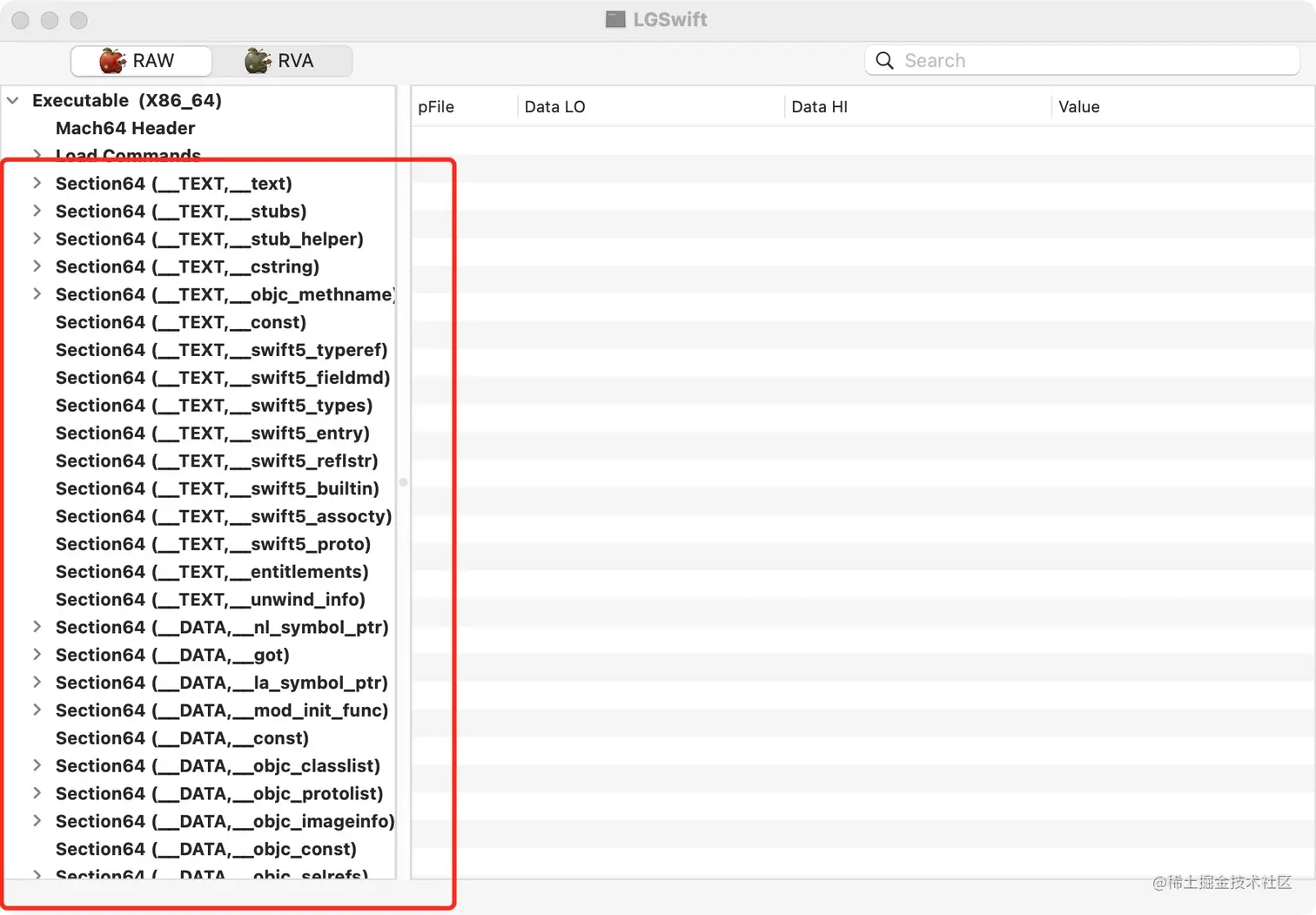This screenshot has width=1316, height=915.
Task: Select Mach64 Header in the tree
Action: point(199,128)
